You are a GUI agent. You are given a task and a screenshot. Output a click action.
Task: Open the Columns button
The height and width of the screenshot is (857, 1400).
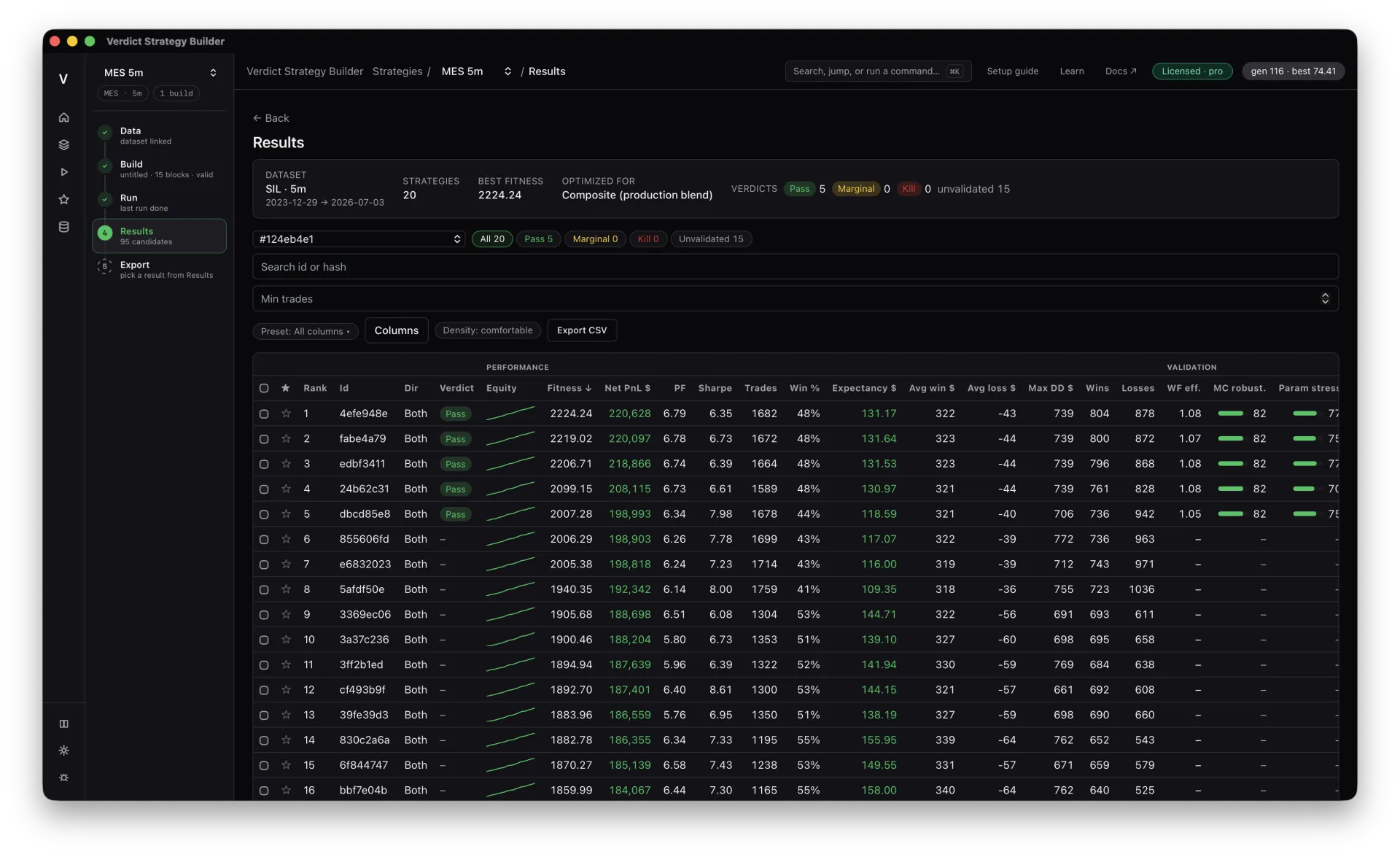coord(396,330)
